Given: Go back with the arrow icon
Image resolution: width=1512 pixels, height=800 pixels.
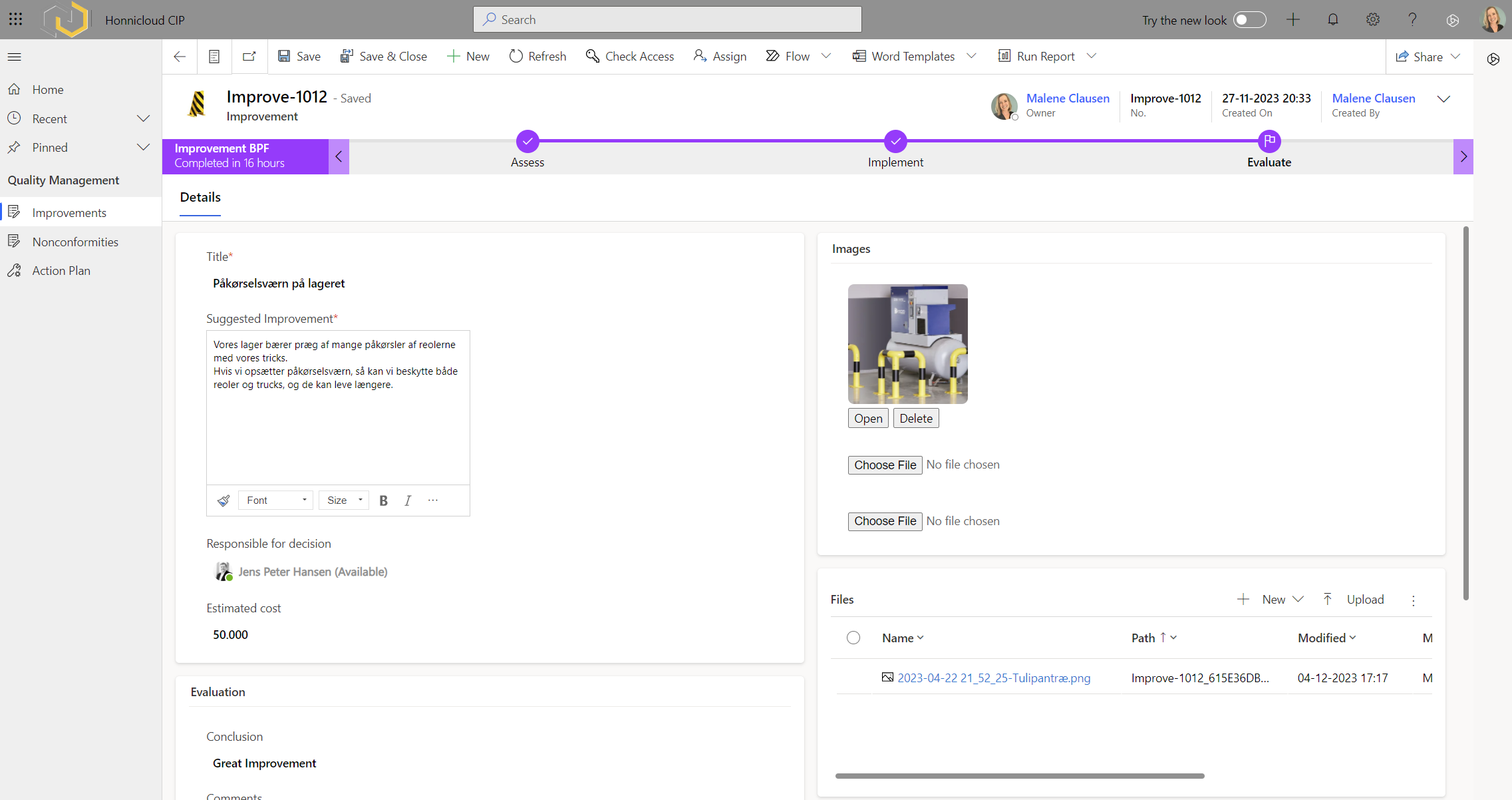Looking at the screenshot, I should [180, 57].
